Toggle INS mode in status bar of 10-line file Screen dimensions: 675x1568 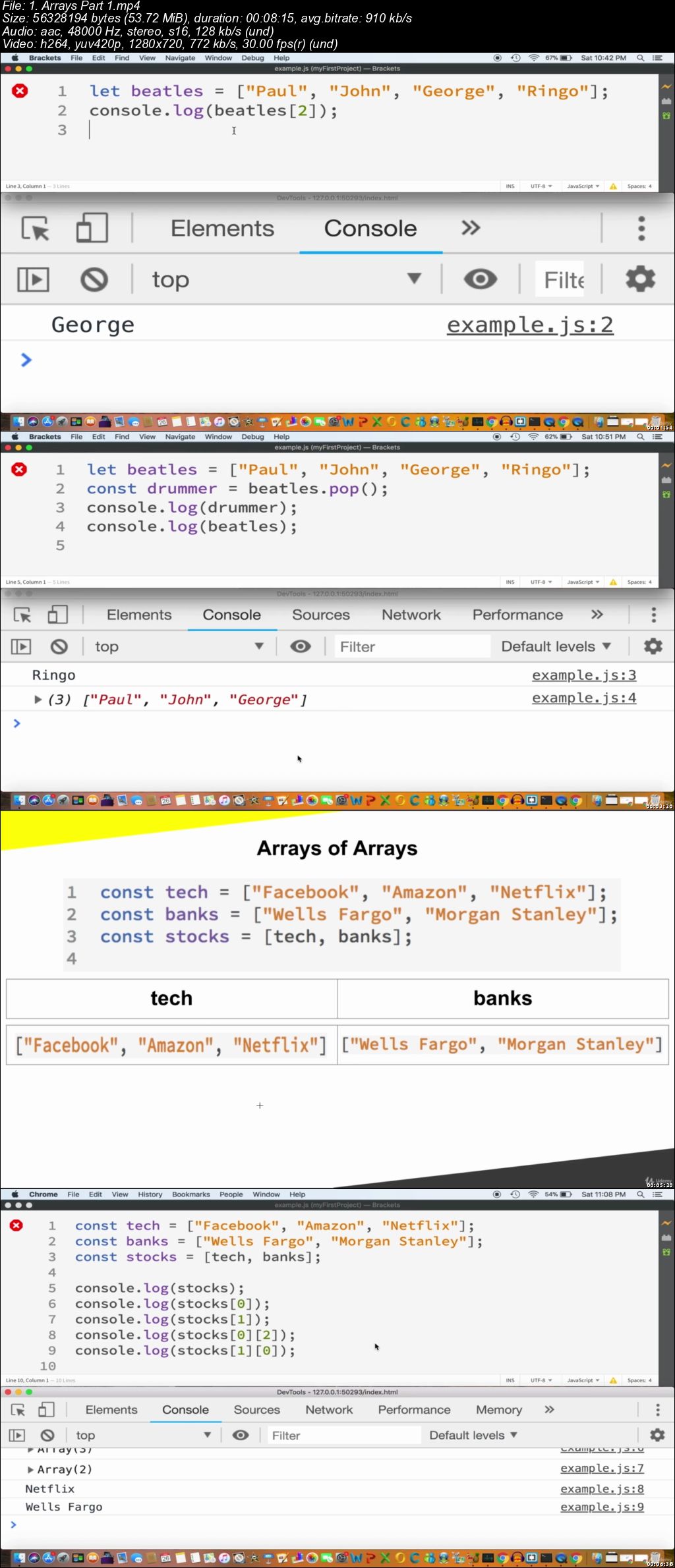[x=510, y=1380]
